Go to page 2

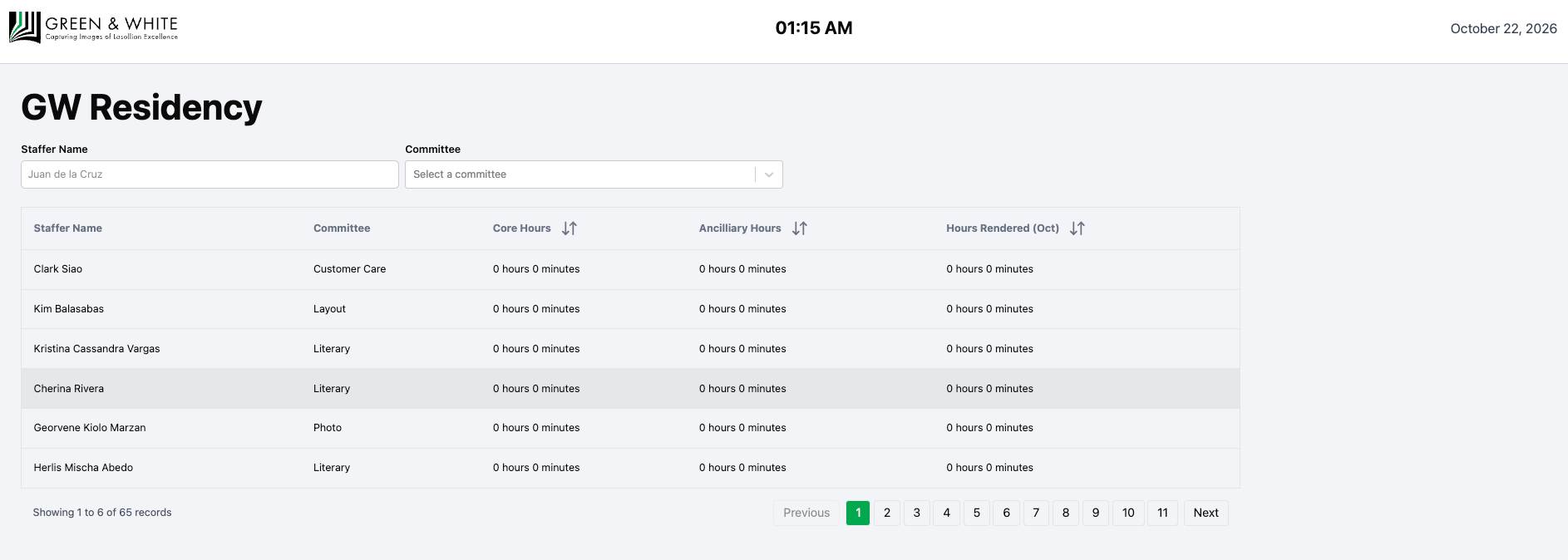(x=887, y=513)
